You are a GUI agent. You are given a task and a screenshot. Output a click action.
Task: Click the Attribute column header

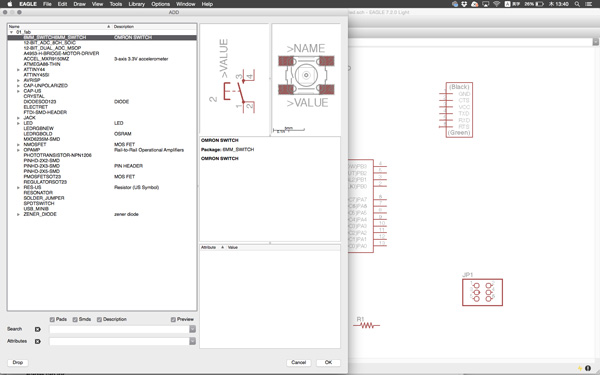(x=213, y=248)
